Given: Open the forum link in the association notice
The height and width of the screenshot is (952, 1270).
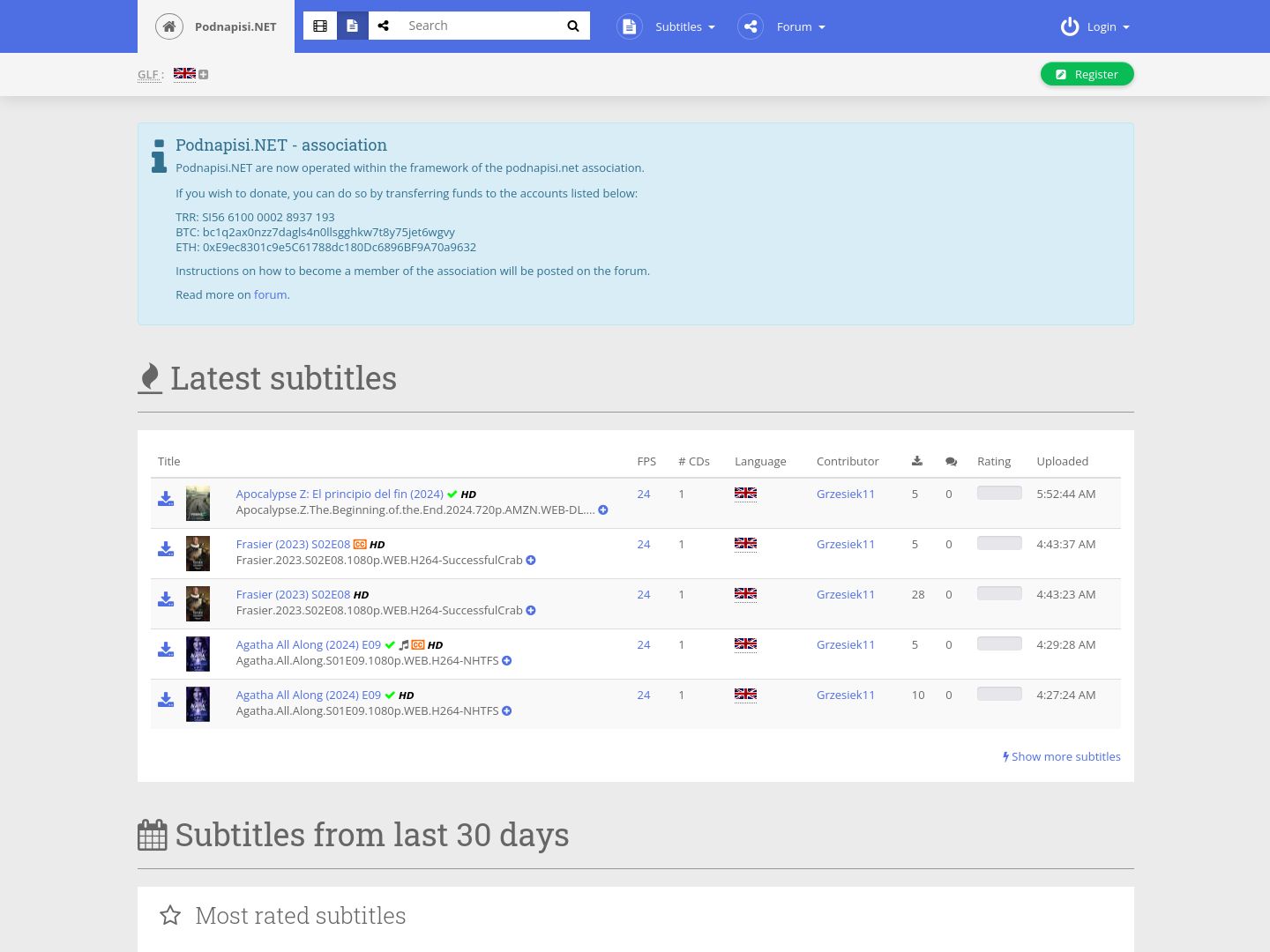Looking at the screenshot, I should (x=270, y=294).
